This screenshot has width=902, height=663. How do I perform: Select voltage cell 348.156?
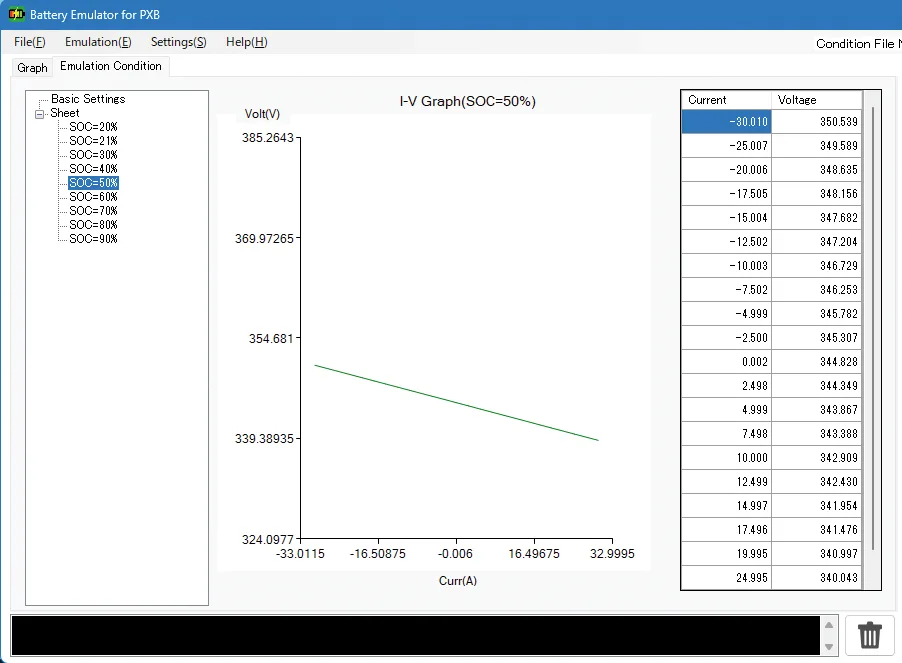pyautogui.click(x=816, y=194)
